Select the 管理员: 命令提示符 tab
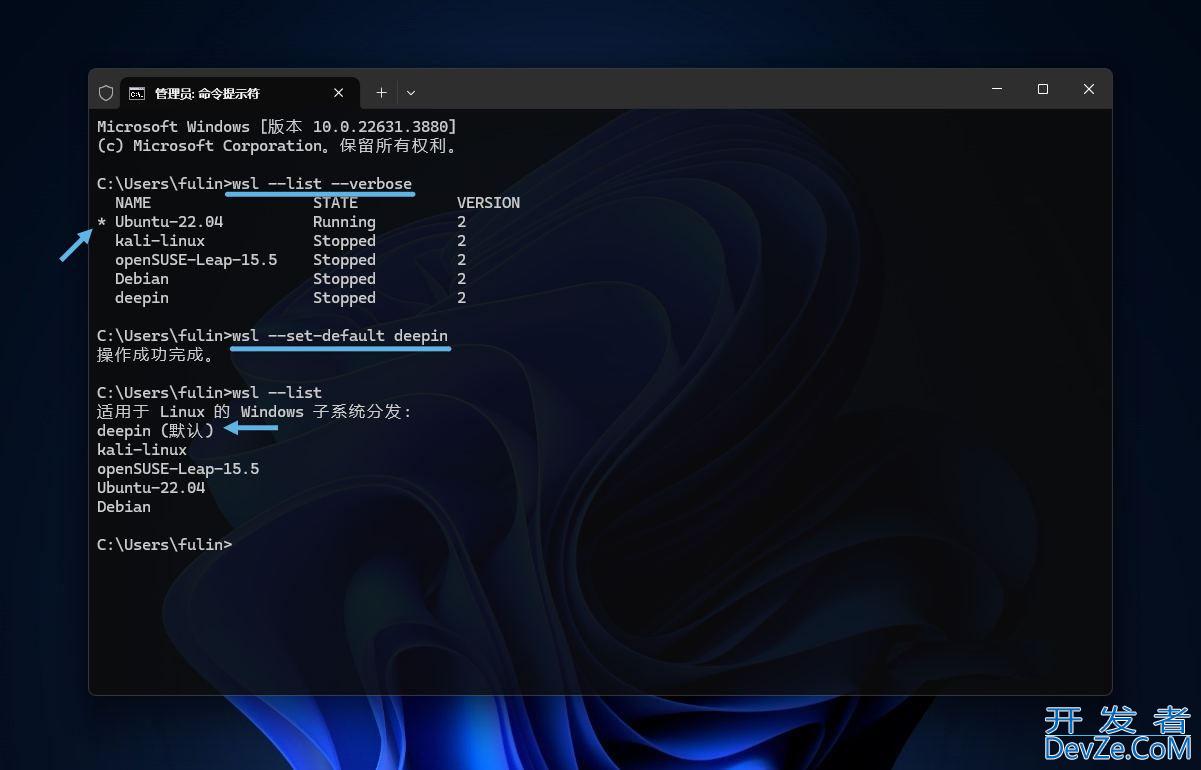This screenshot has width=1201, height=770. 238,93
